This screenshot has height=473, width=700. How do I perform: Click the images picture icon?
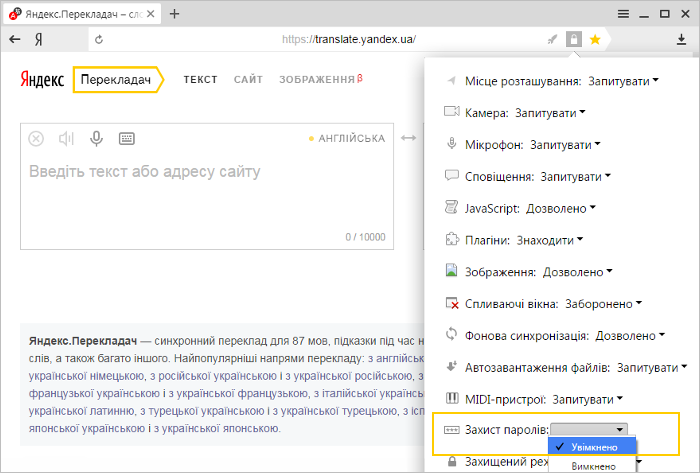point(451,270)
